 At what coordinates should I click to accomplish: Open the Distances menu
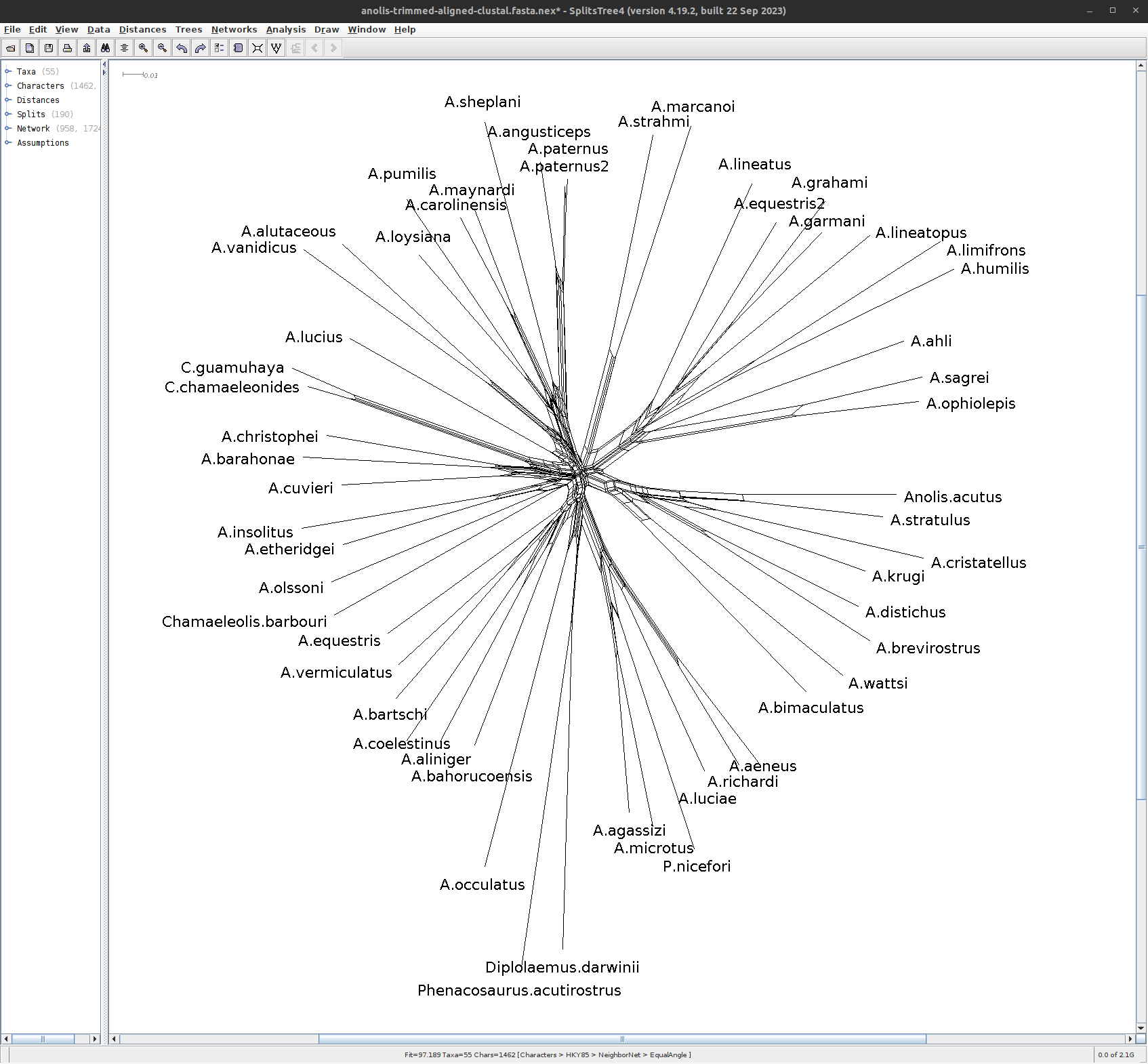point(142,30)
